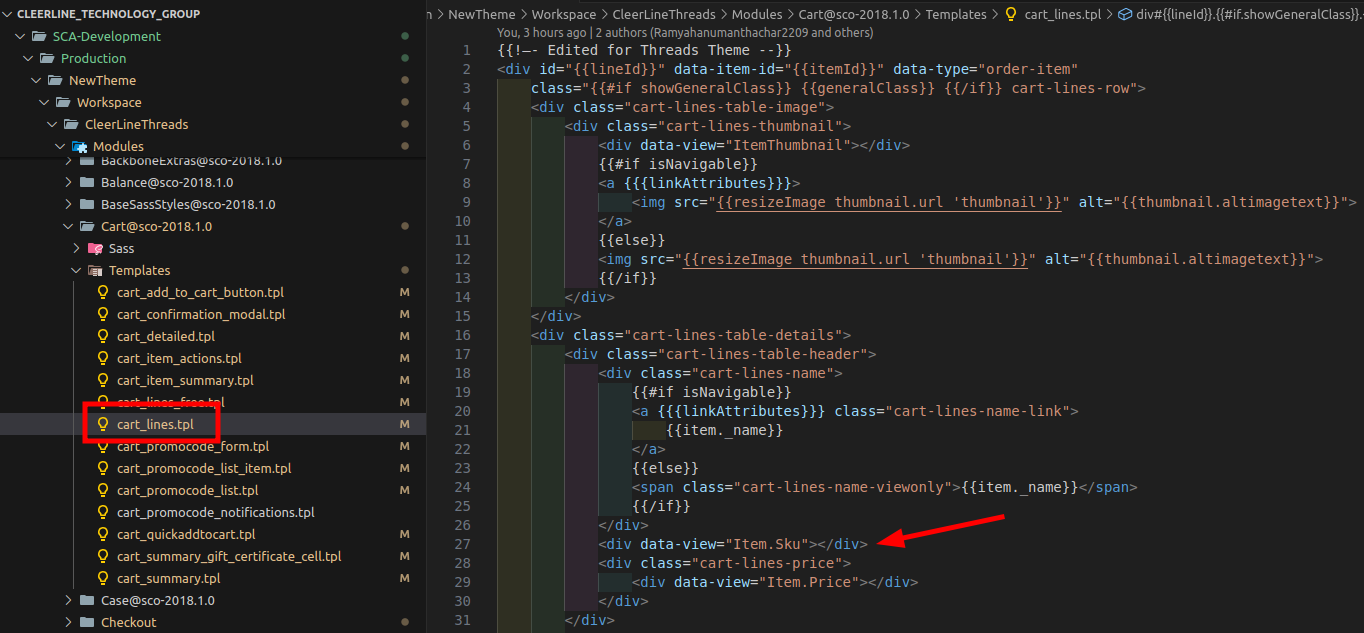Open cart_promocode_form.tpl from the explorer
Viewport: 1364px width, 633px height.
[x=192, y=447]
